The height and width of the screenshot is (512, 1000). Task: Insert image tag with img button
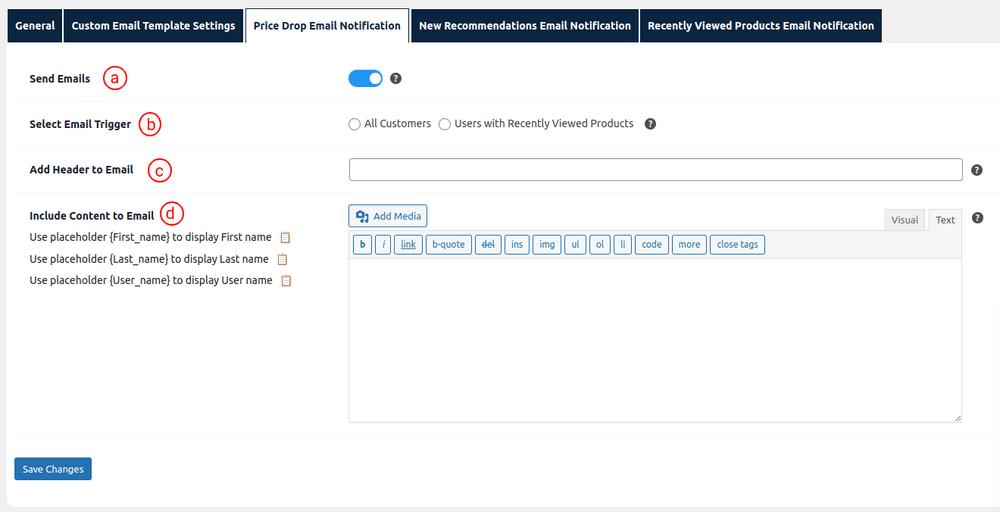(x=547, y=244)
